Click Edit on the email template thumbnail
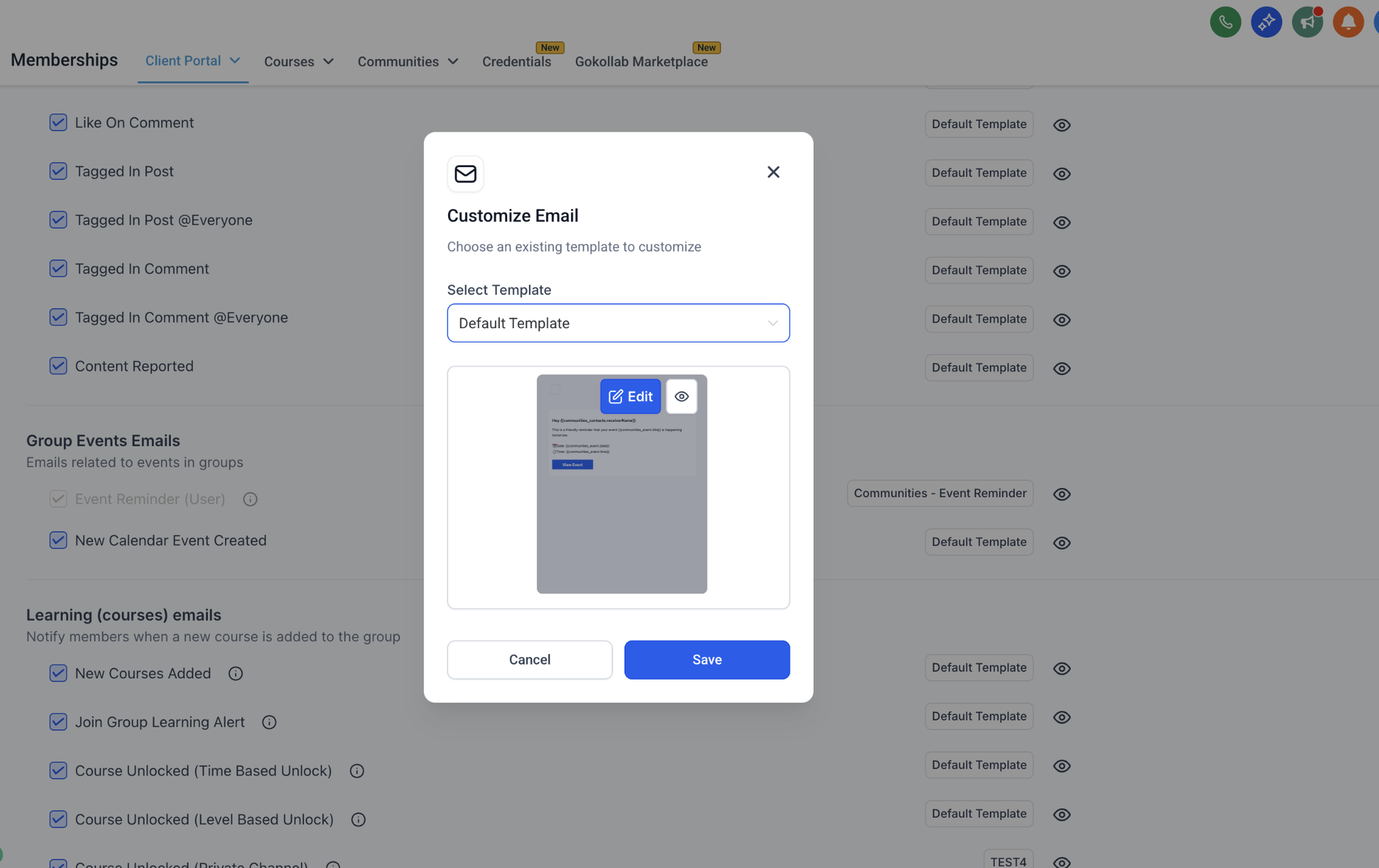This screenshot has height=868, width=1379. click(630, 396)
